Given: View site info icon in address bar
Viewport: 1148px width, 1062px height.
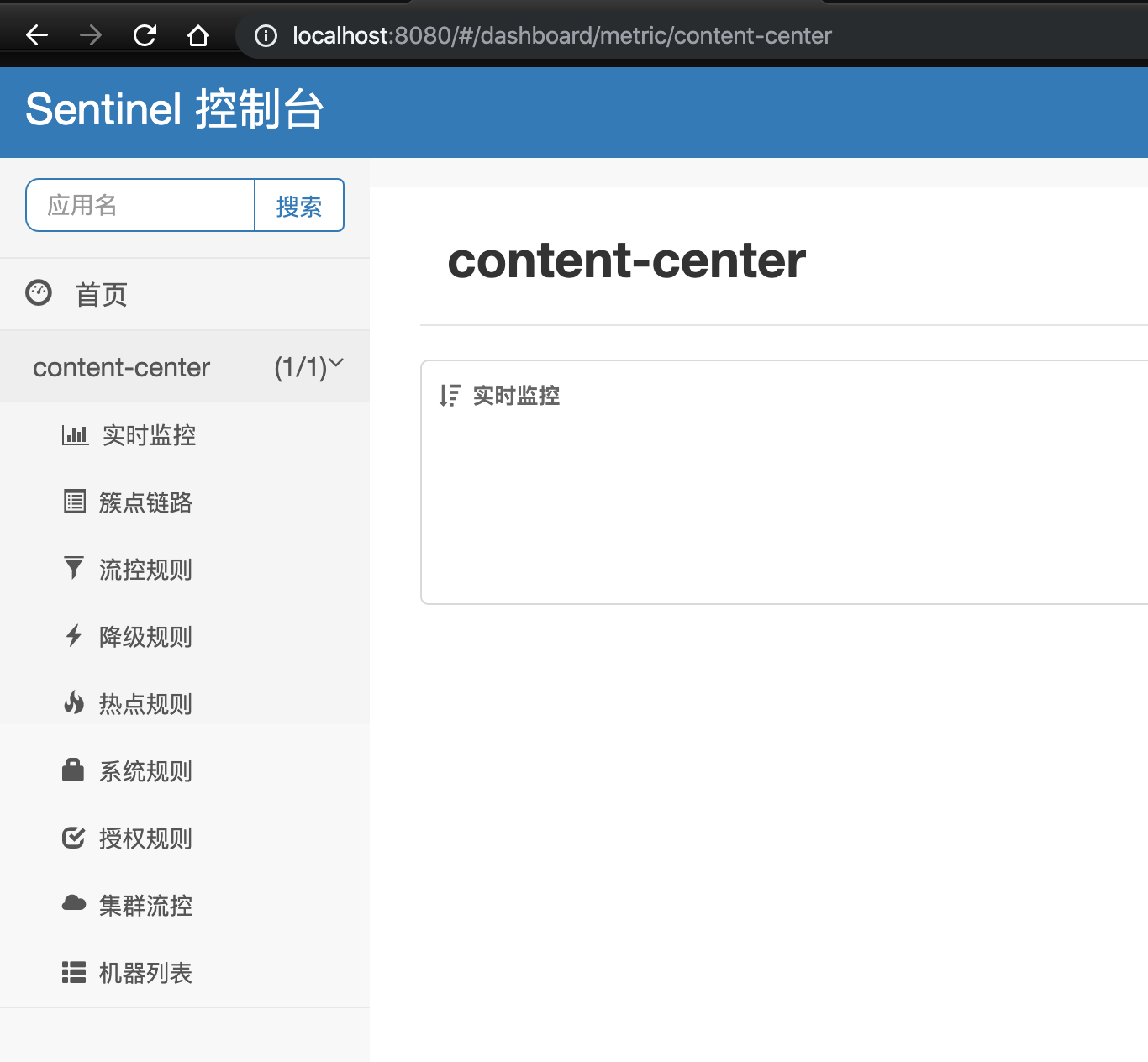Looking at the screenshot, I should 266,35.
